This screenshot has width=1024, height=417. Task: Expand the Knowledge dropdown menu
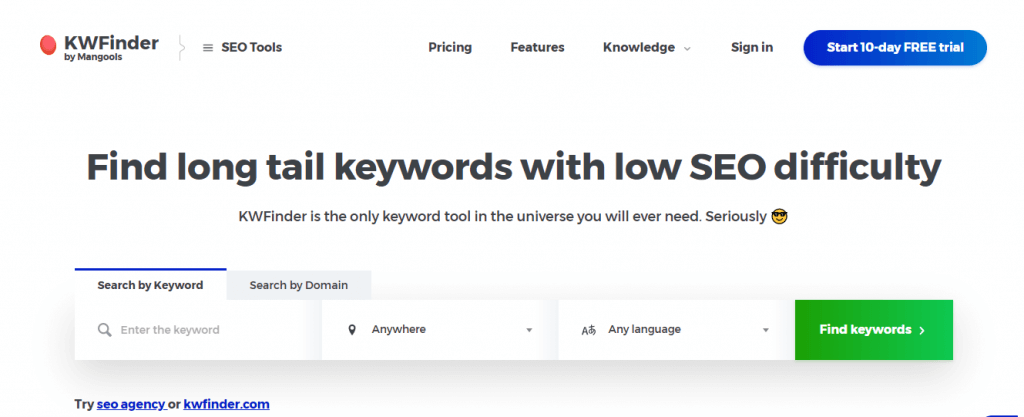point(646,47)
